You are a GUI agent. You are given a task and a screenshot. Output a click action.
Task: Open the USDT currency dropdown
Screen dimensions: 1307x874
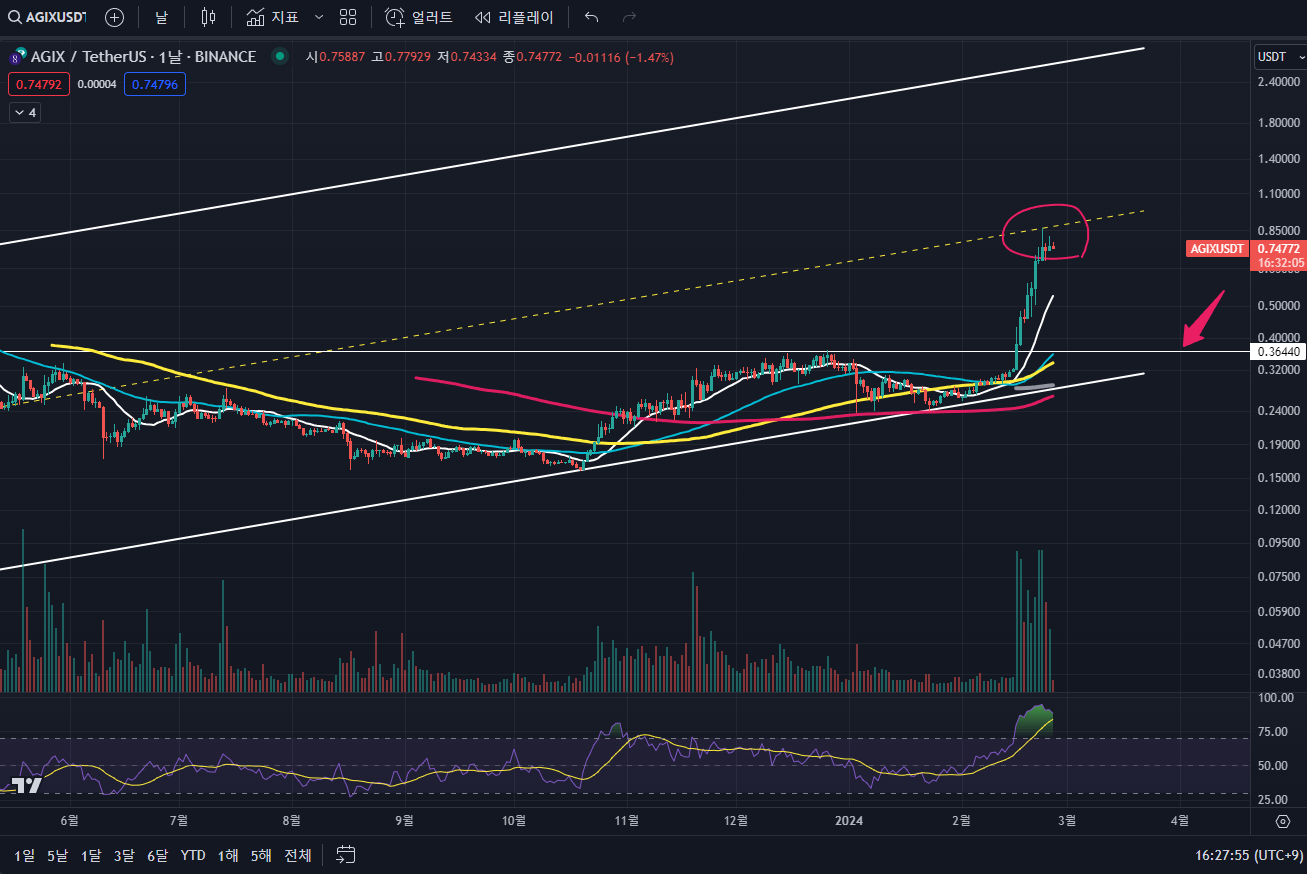(x=1278, y=57)
